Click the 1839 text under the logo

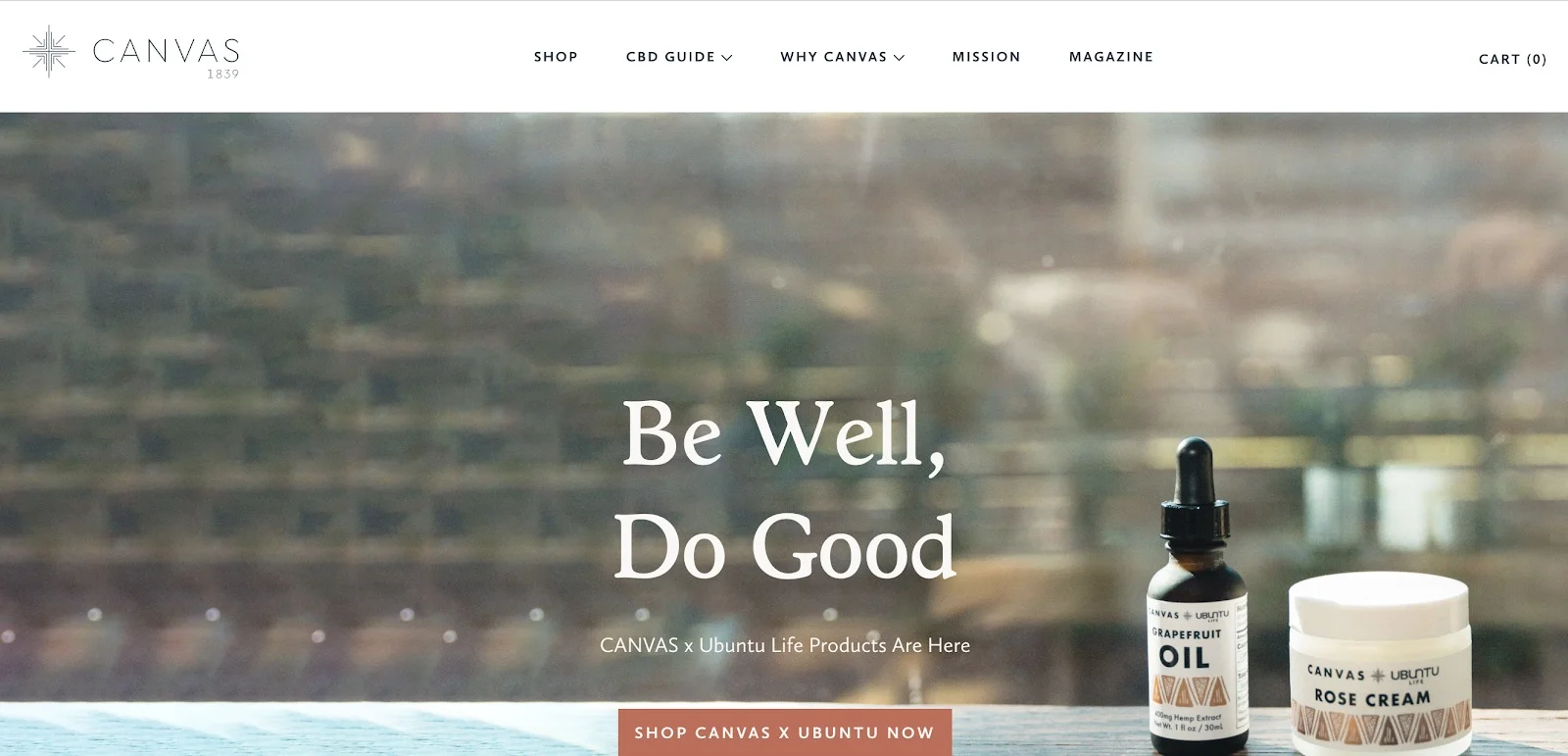[x=222, y=74]
